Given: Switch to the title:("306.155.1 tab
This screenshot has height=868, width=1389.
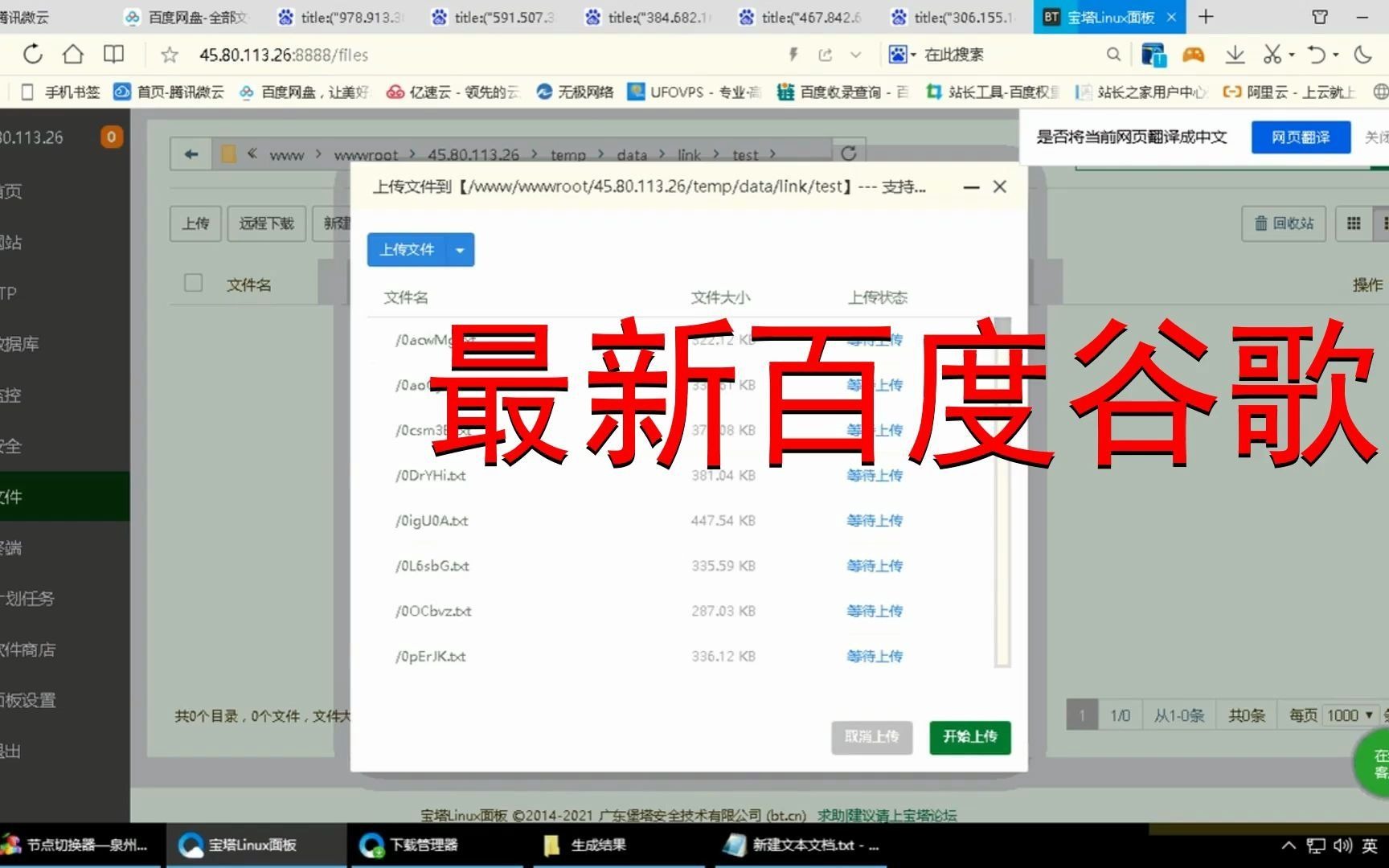Looking at the screenshot, I should (x=955, y=17).
